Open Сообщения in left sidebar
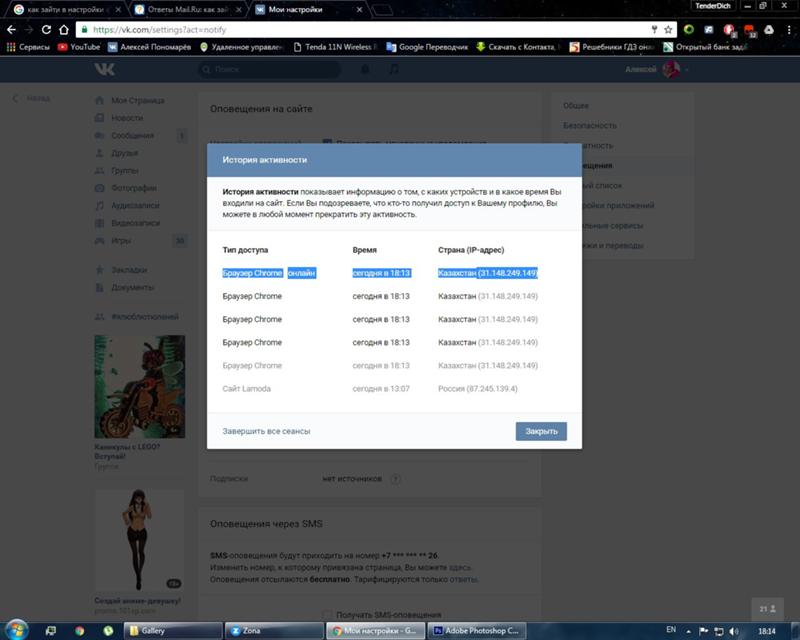The width and height of the screenshot is (800, 640). click(126, 135)
